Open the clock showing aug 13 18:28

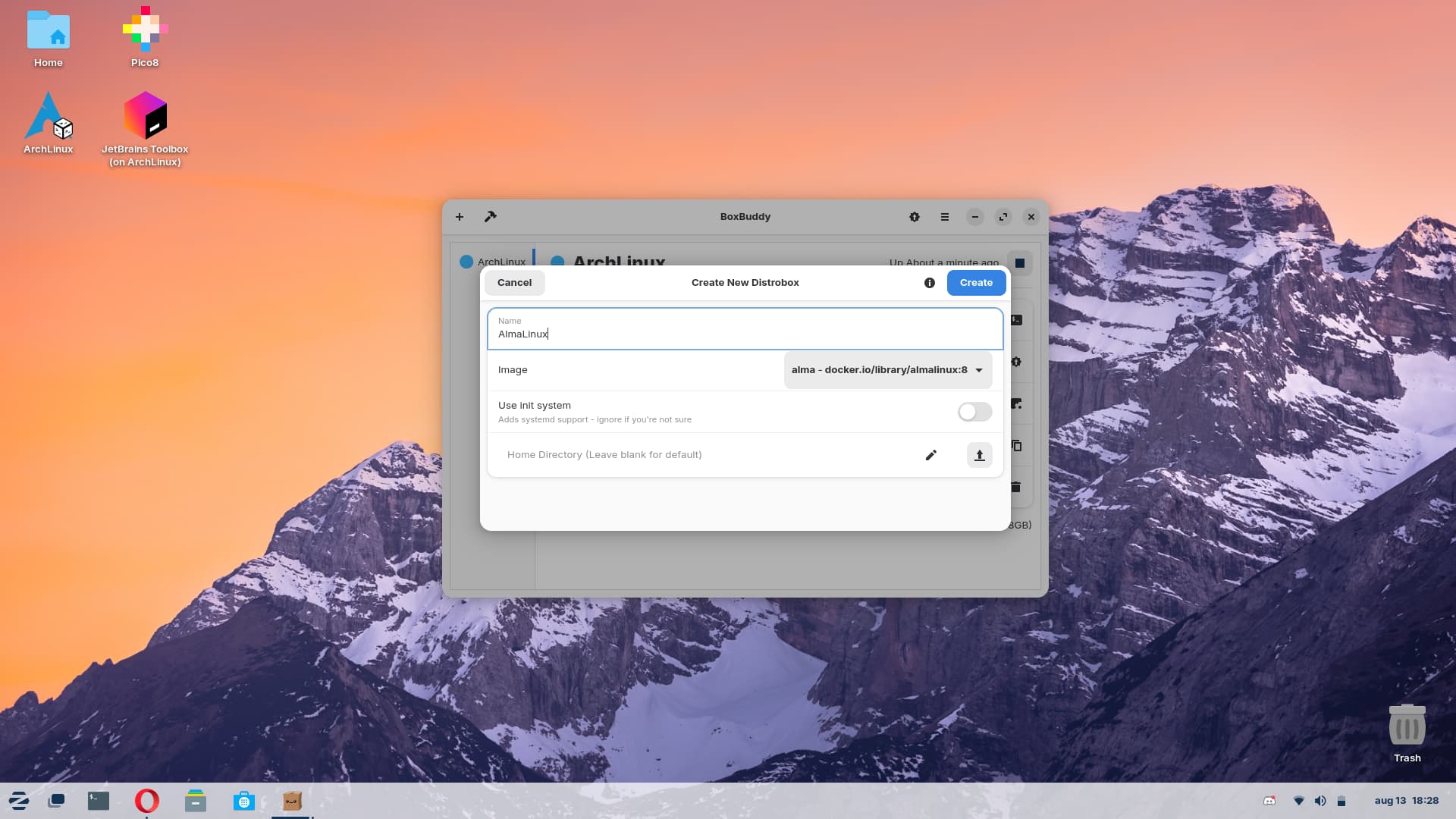1407,801
